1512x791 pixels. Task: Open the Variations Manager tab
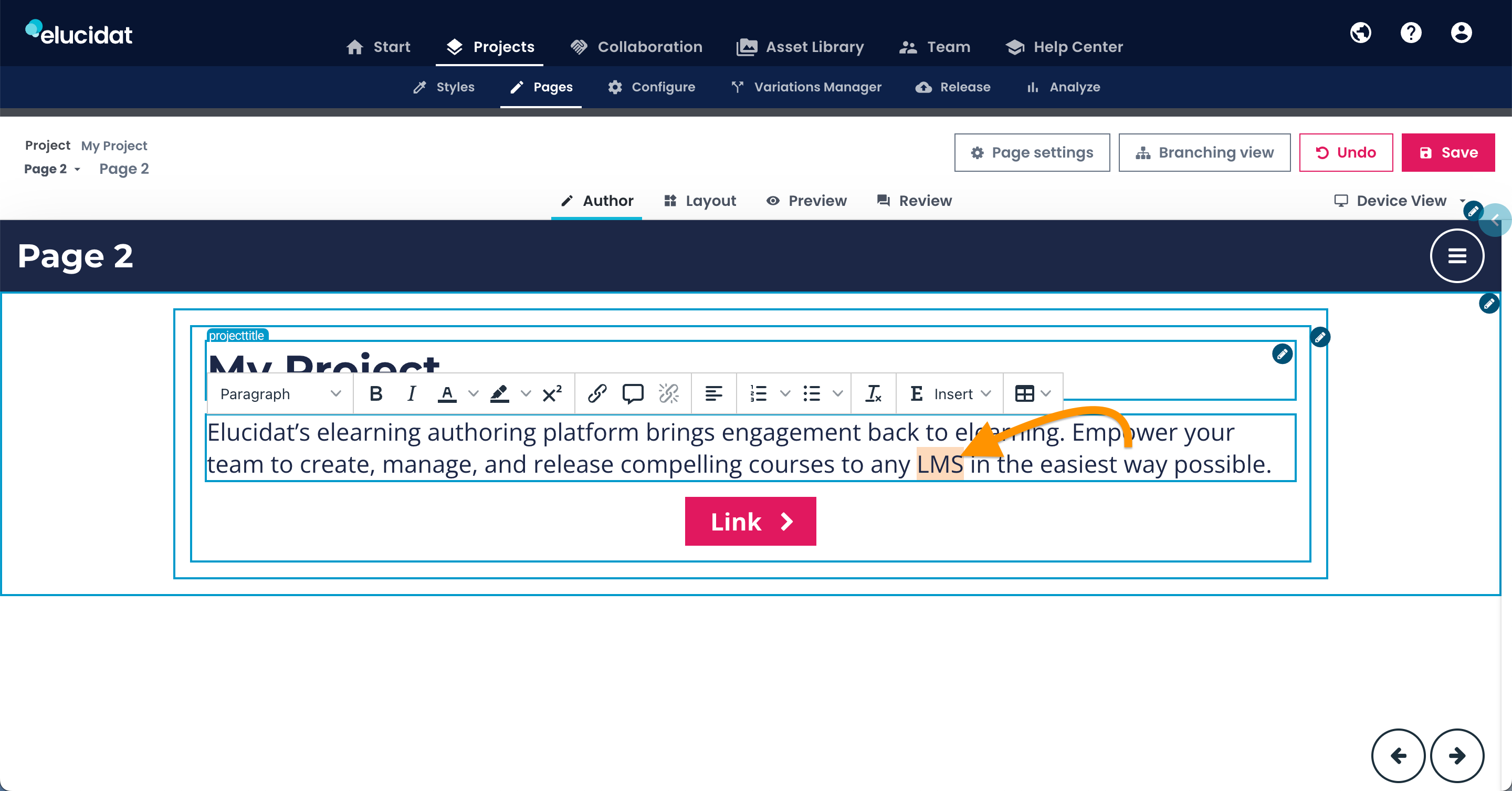point(806,87)
